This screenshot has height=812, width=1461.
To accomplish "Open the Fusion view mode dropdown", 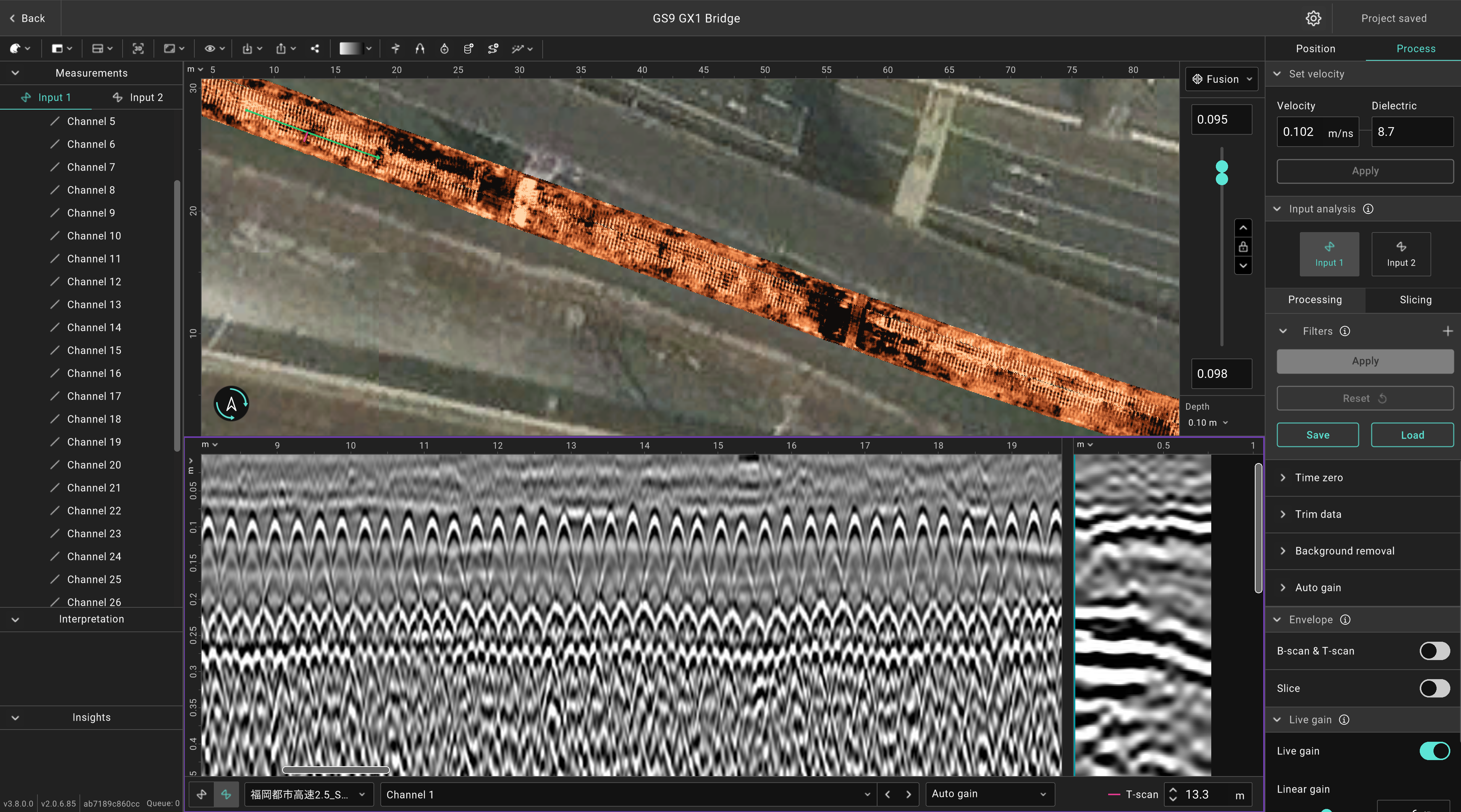I will [1222, 79].
